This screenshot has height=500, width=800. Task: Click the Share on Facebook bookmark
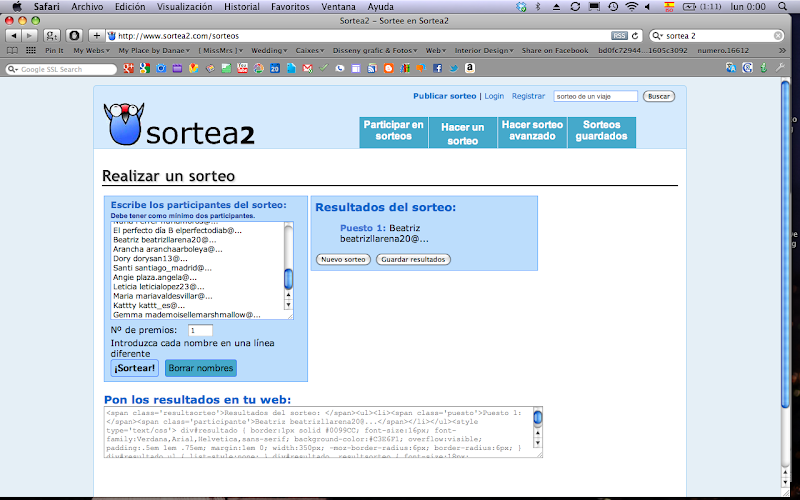click(x=555, y=51)
